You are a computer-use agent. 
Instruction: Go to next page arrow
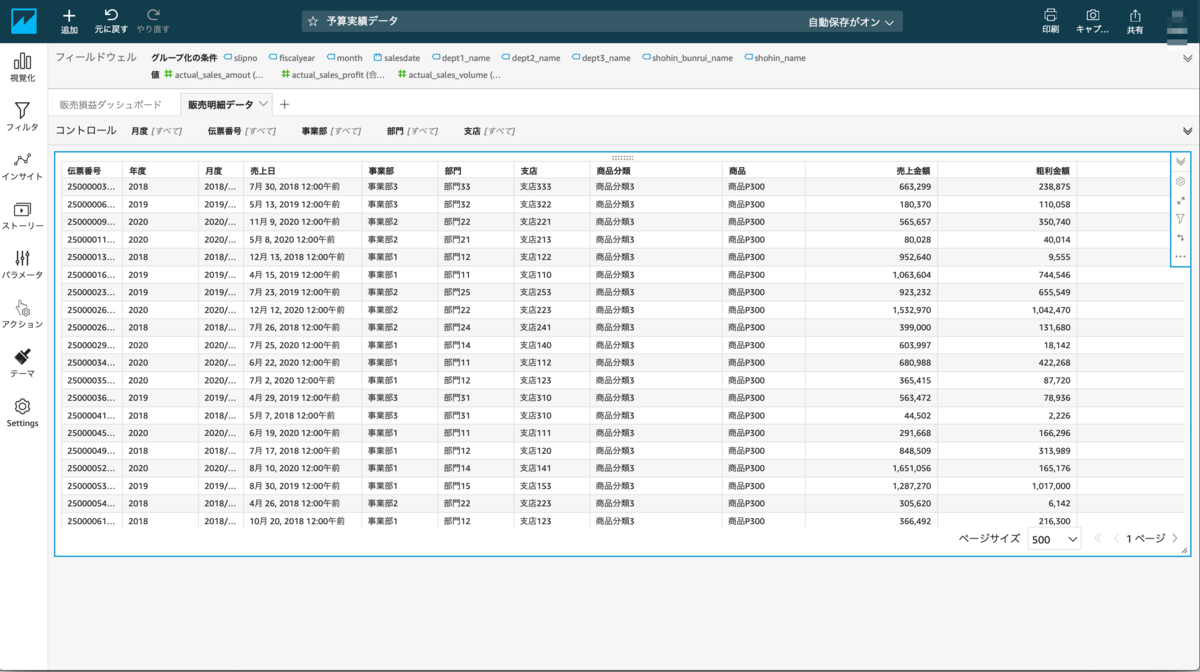pyautogui.click(x=1175, y=539)
